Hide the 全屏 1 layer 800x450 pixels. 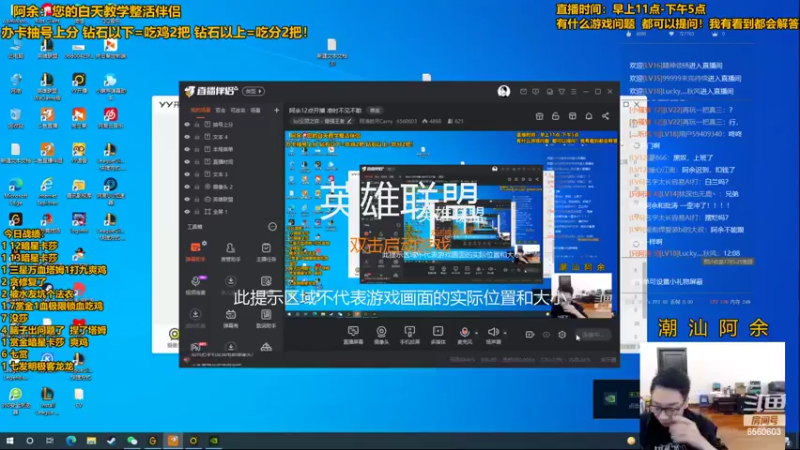(x=187, y=211)
